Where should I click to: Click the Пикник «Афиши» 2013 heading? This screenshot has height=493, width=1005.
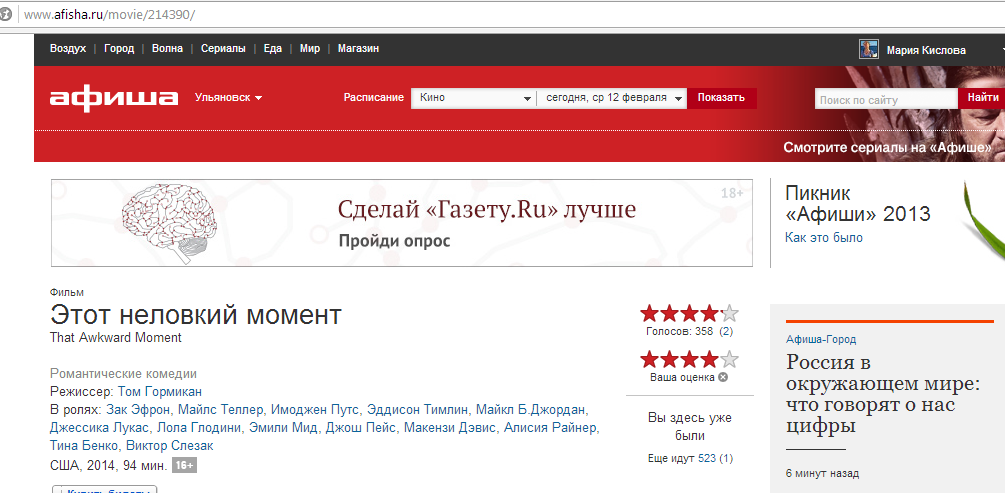(x=858, y=203)
